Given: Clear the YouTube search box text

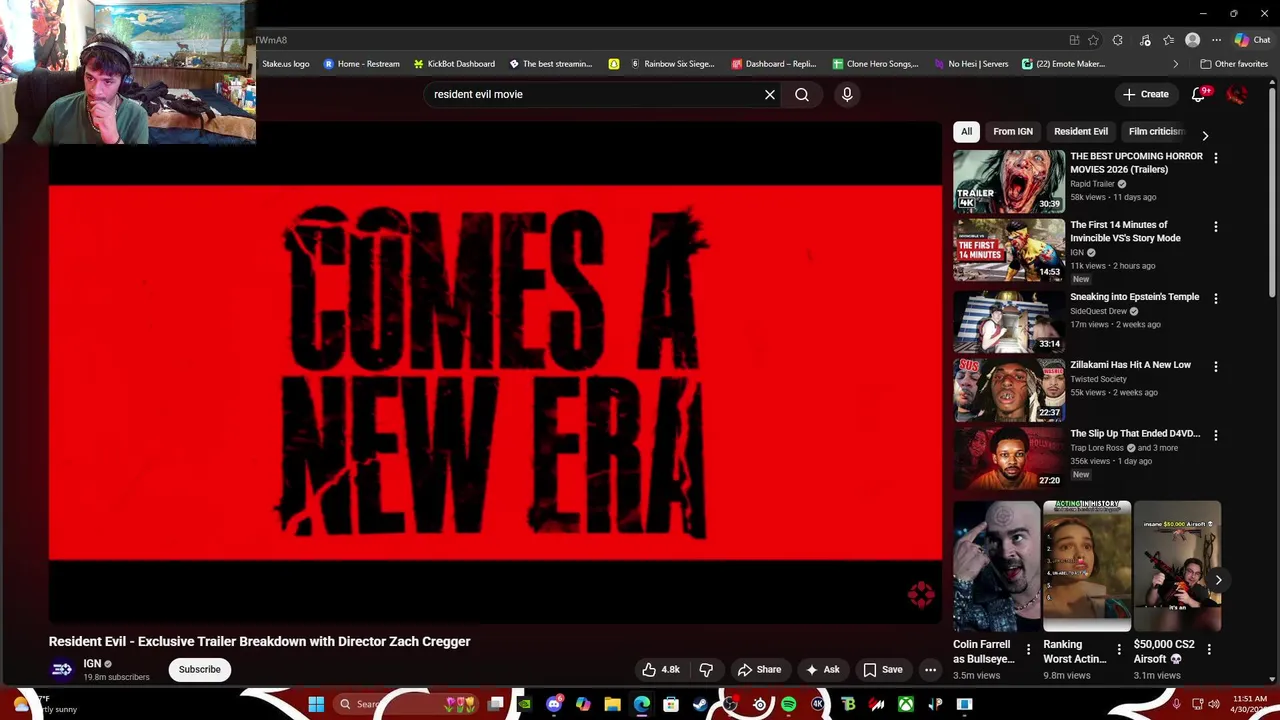Looking at the screenshot, I should coord(770,94).
